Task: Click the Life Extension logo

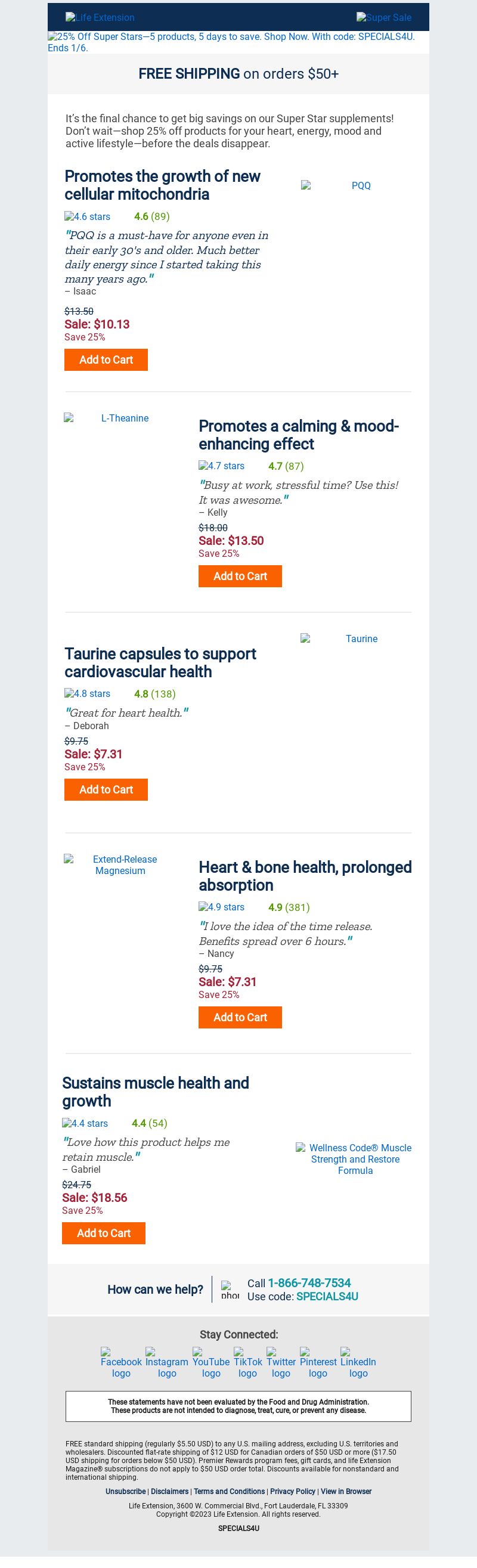Action: [x=100, y=18]
